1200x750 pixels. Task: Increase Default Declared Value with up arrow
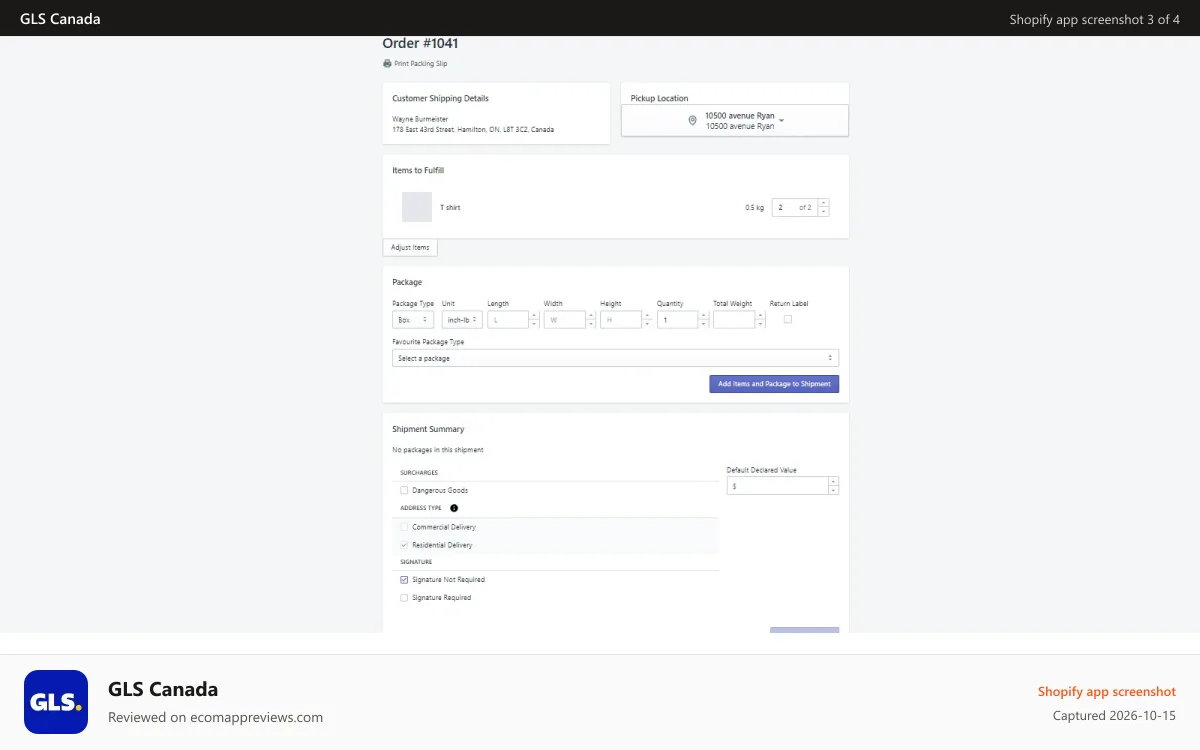tap(834, 481)
